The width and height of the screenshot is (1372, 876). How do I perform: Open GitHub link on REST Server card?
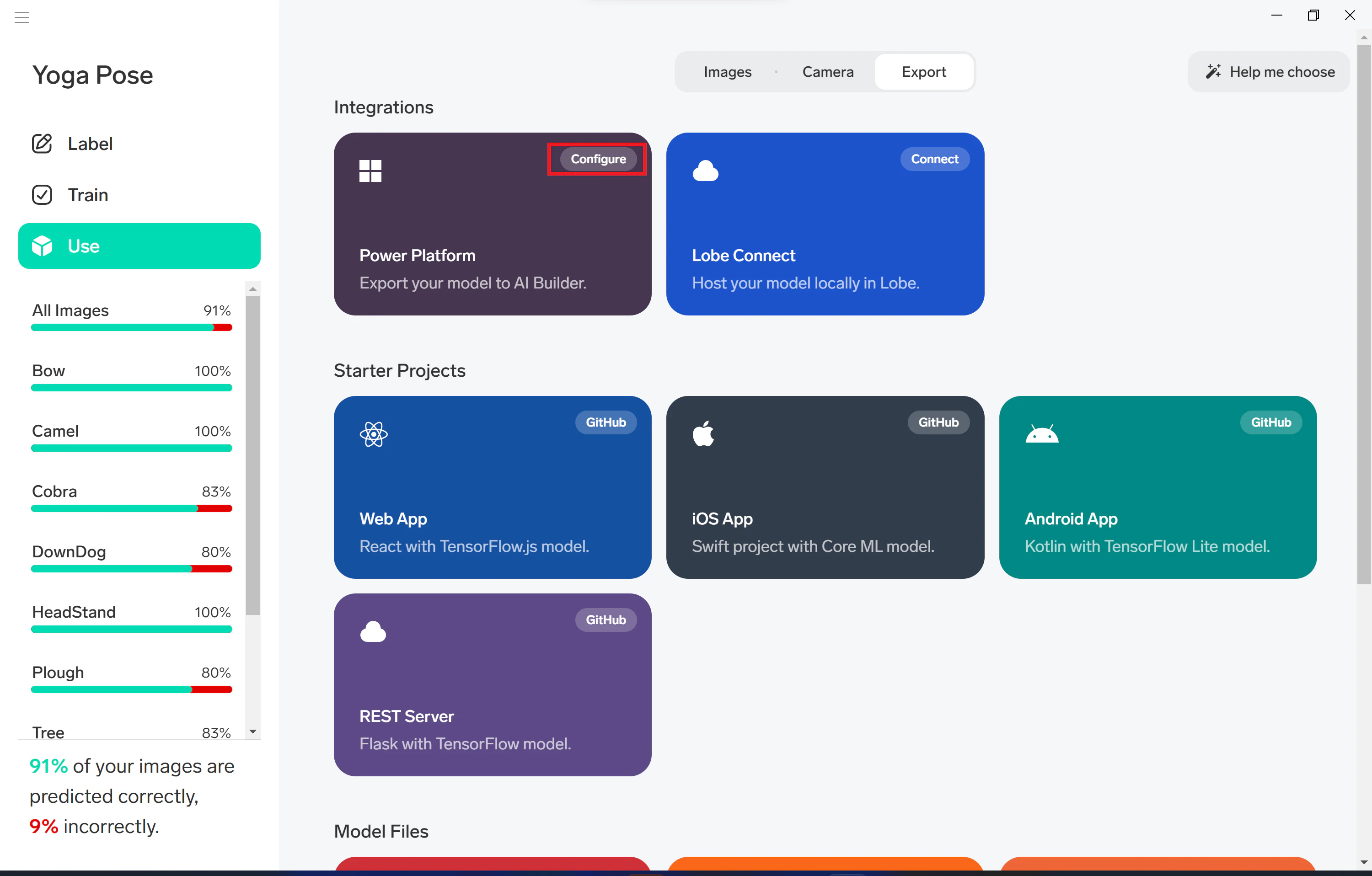606,620
